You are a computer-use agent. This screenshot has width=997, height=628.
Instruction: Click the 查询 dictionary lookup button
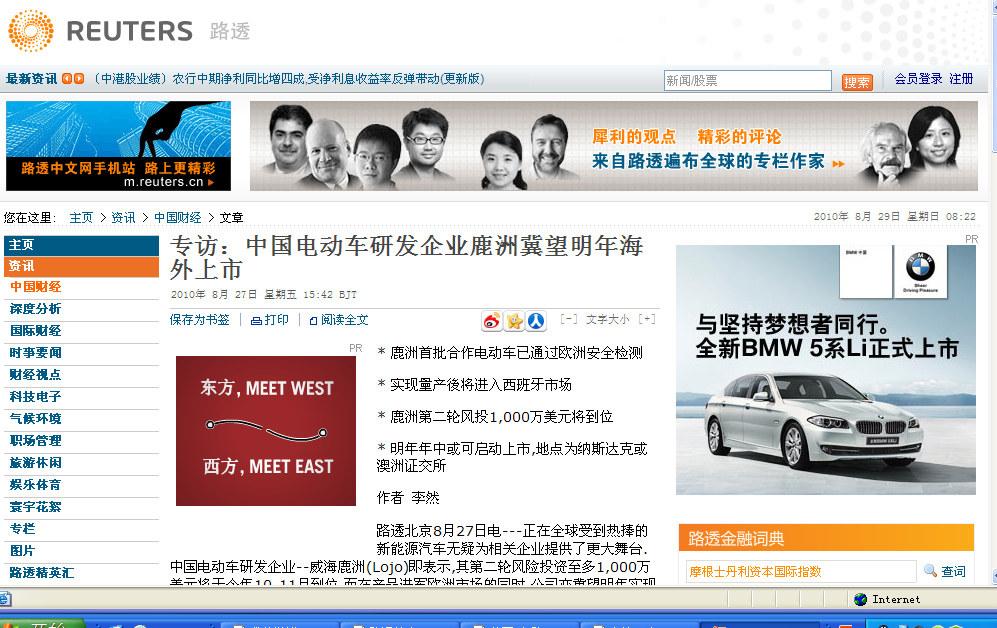tap(945, 571)
